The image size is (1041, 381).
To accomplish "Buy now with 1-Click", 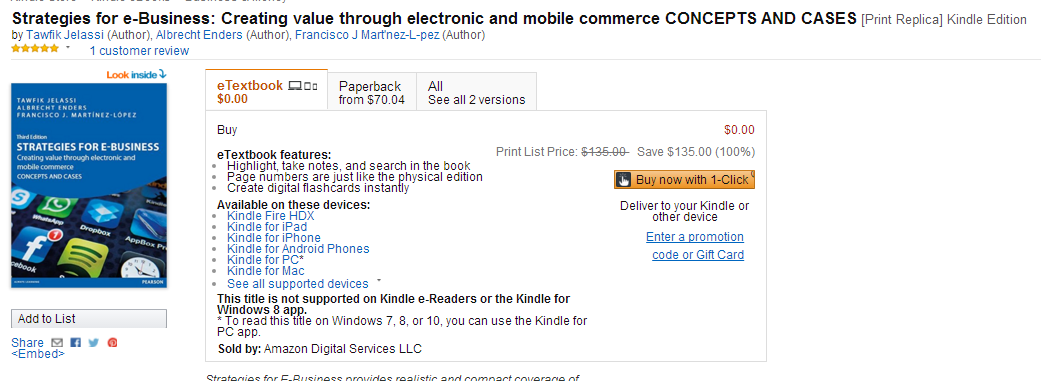I will coord(684,180).
